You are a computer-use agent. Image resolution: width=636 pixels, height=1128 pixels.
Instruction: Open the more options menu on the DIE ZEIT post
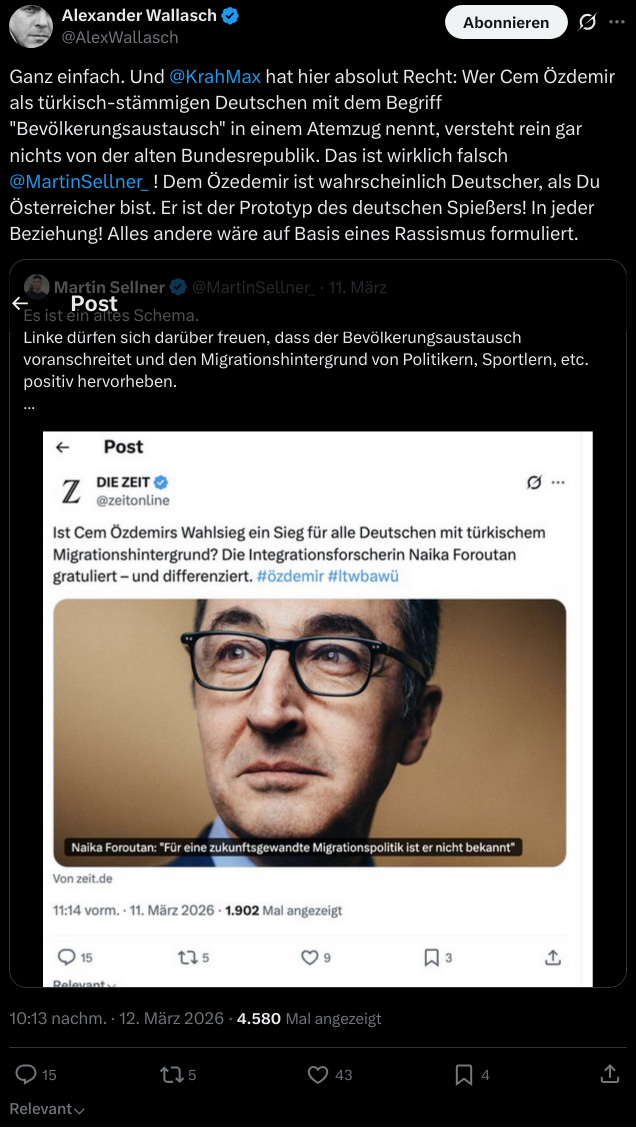[x=558, y=481]
